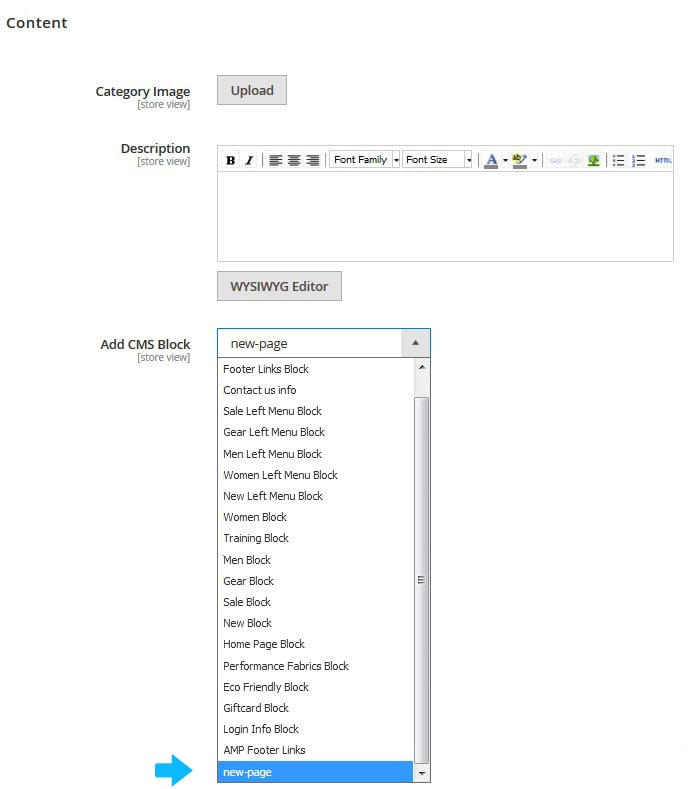
Task: Select AMP Footer Links option
Action: point(316,750)
